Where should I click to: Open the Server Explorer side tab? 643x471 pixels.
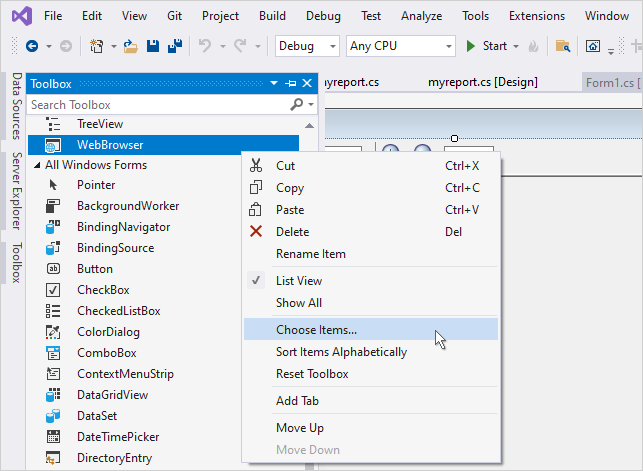pyautogui.click(x=16, y=190)
